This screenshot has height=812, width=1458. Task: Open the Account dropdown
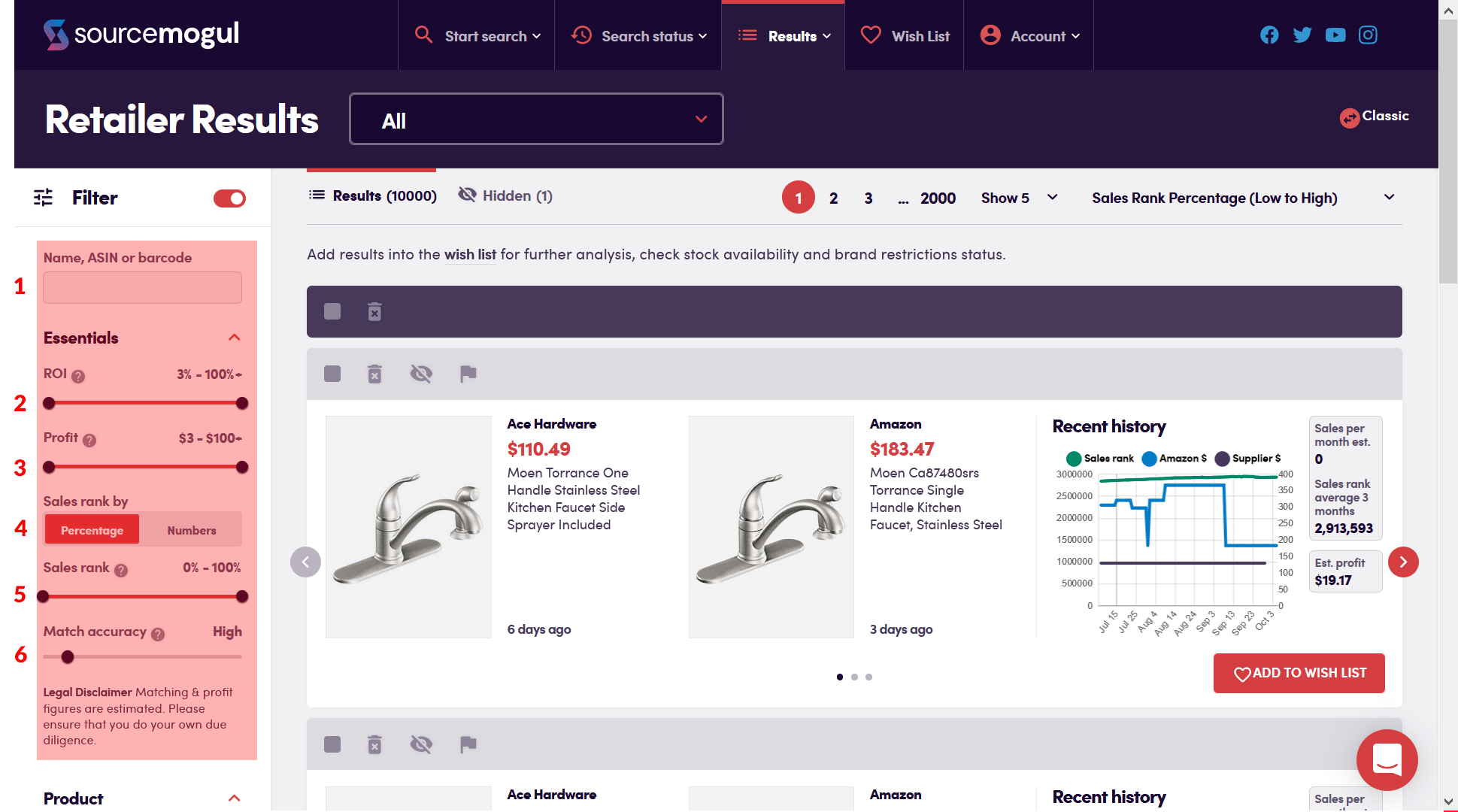[1029, 36]
